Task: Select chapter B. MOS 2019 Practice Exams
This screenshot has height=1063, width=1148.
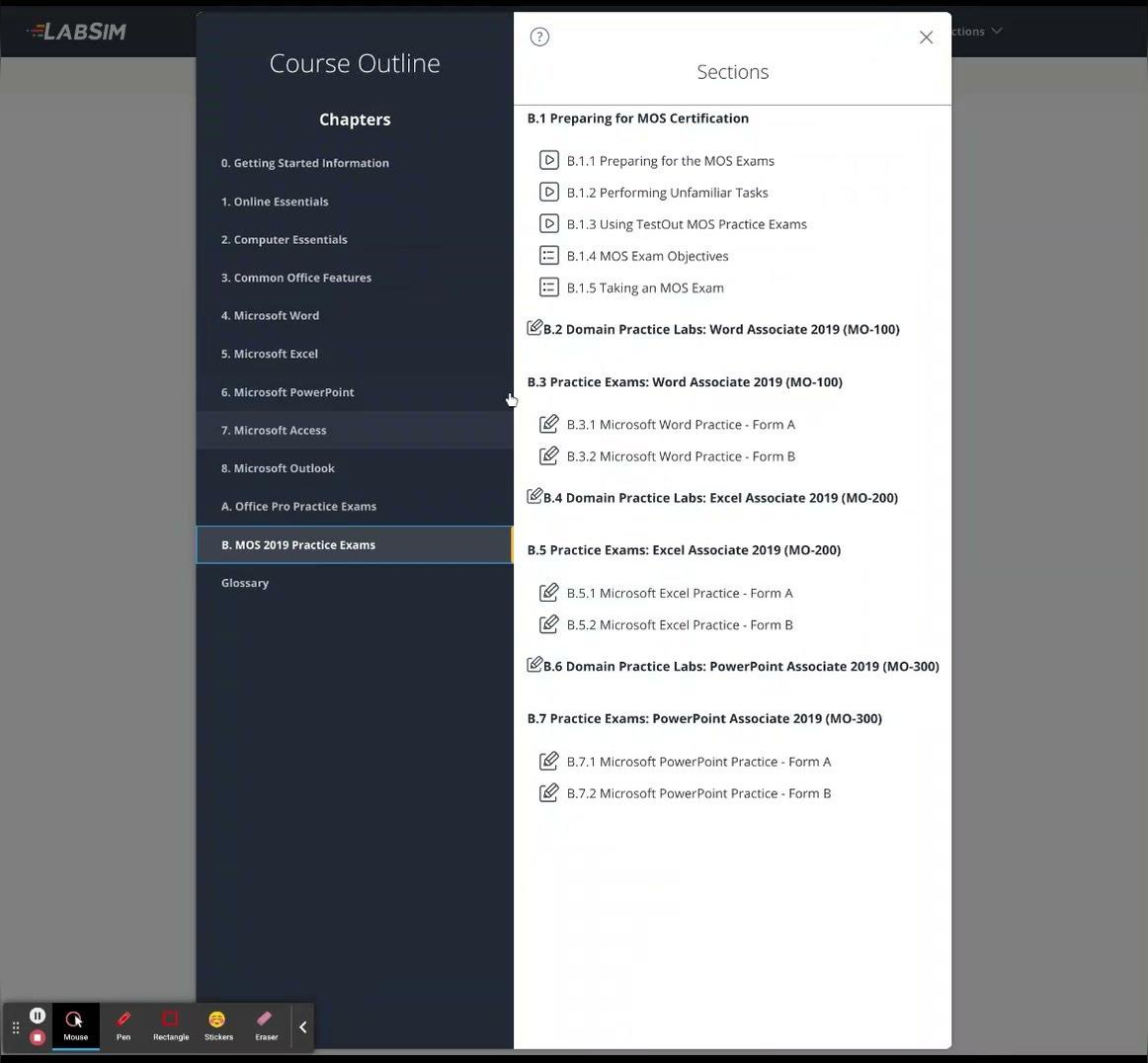Action: pyautogui.click(x=355, y=544)
